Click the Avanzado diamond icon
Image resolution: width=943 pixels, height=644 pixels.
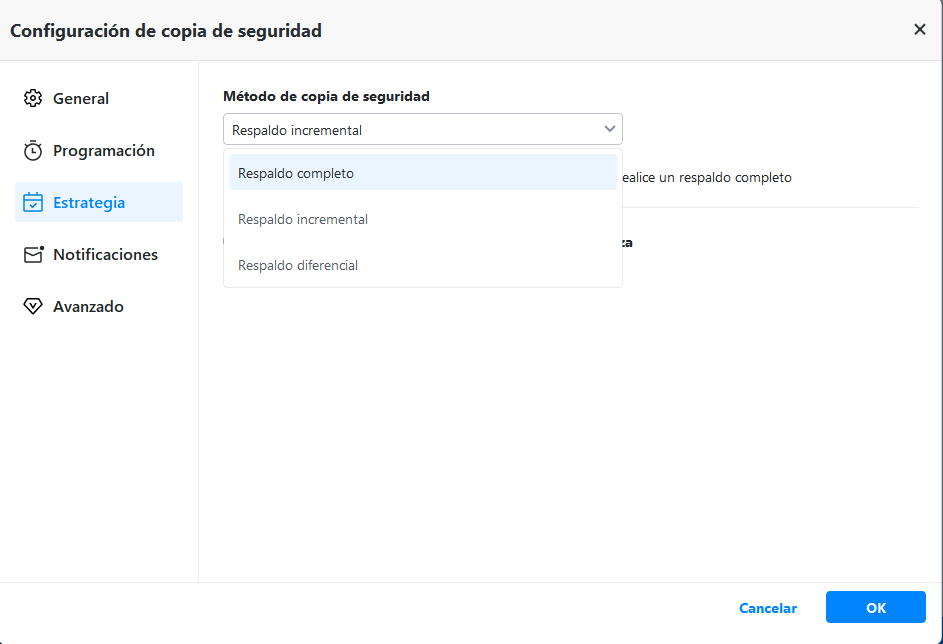click(33, 307)
